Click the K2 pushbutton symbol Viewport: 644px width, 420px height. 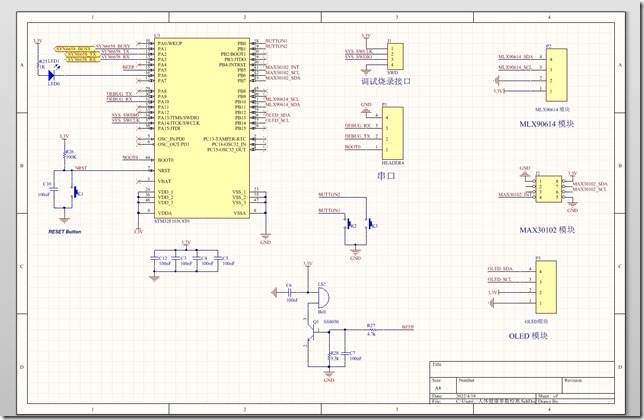[348, 224]
